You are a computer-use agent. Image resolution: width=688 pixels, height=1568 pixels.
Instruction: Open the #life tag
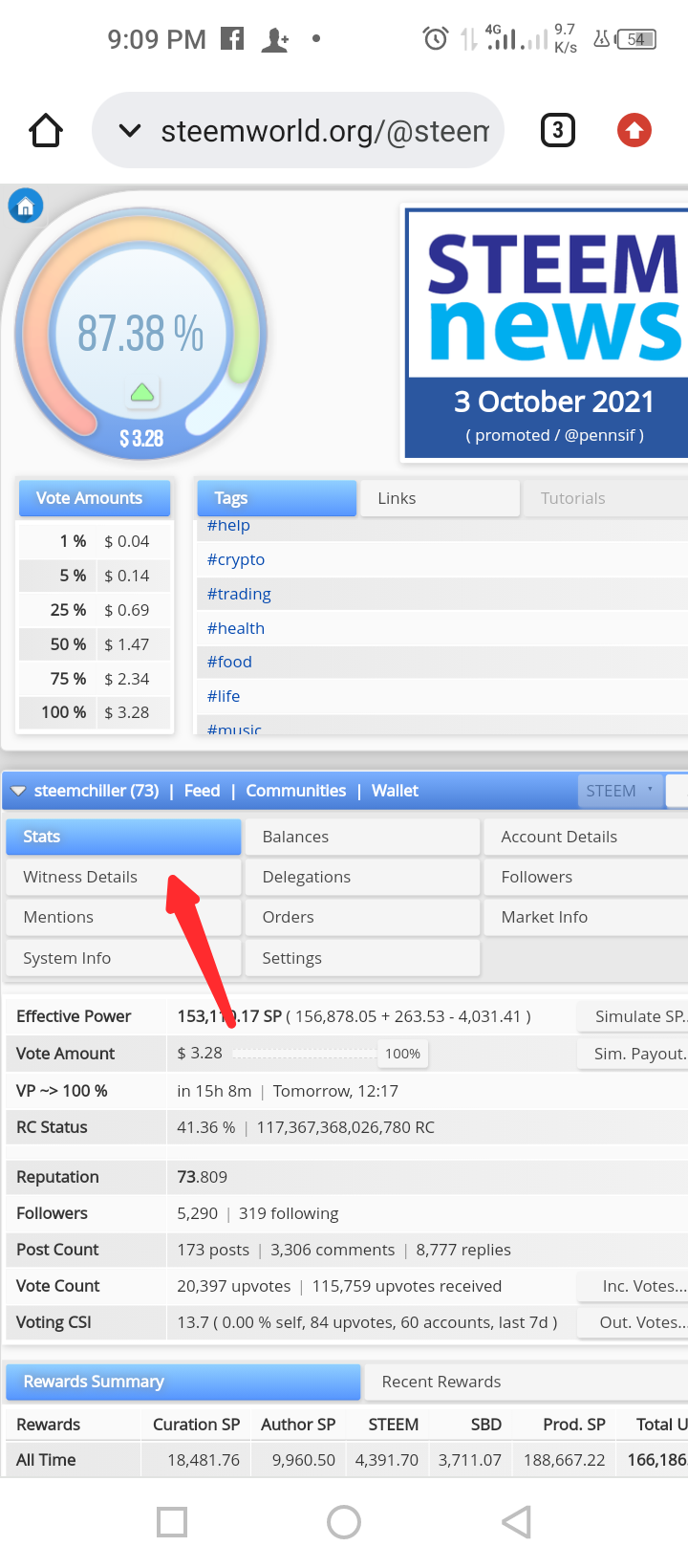coord(224,696)
